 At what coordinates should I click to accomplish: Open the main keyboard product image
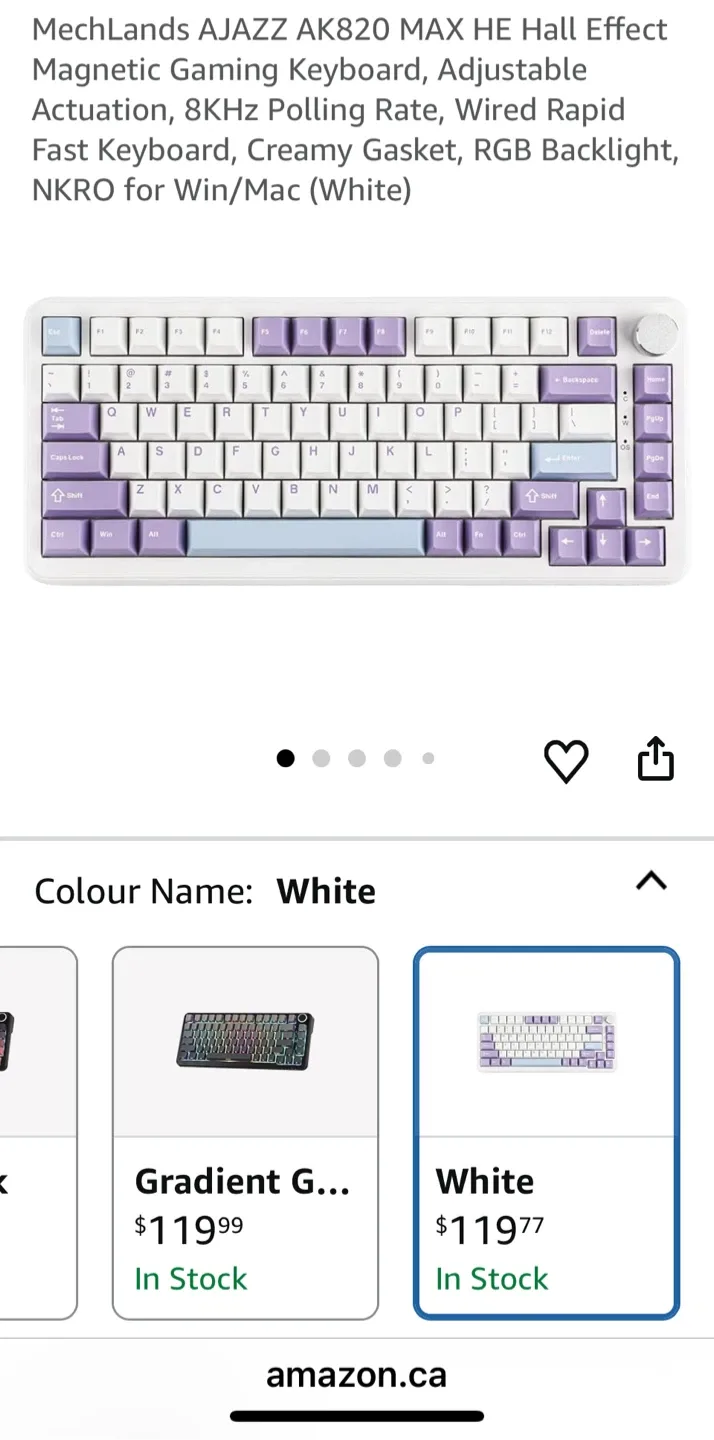point(357,441)
